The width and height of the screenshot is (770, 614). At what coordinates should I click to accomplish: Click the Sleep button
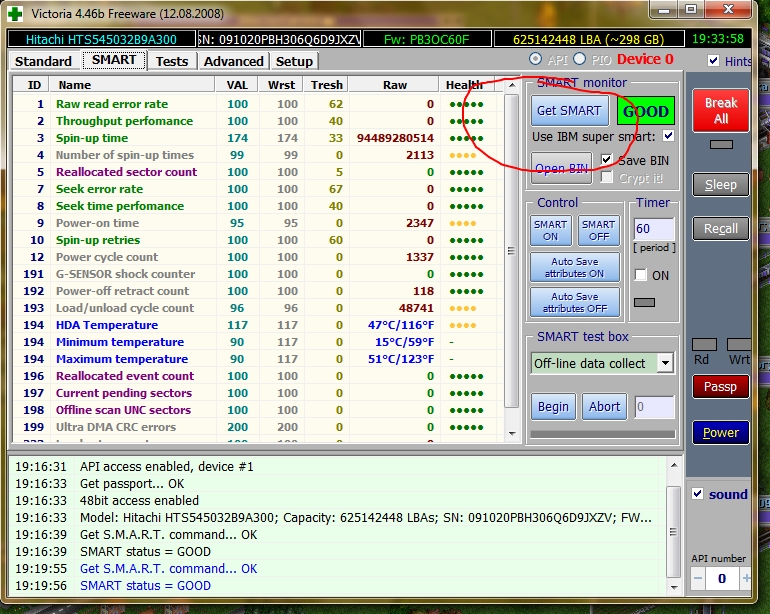(x=721, y=185)
